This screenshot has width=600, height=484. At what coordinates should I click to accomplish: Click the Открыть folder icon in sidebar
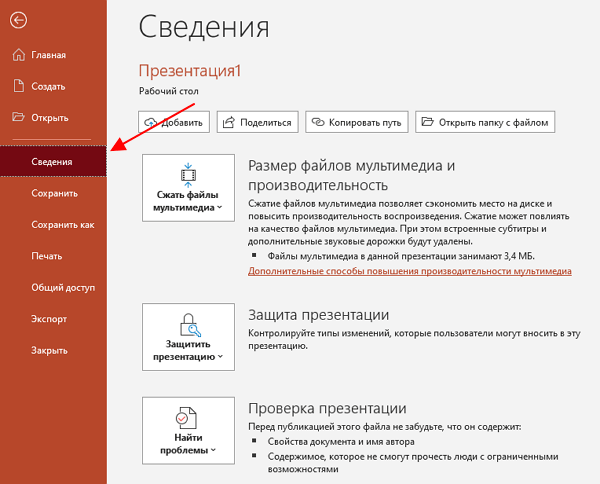18,116
